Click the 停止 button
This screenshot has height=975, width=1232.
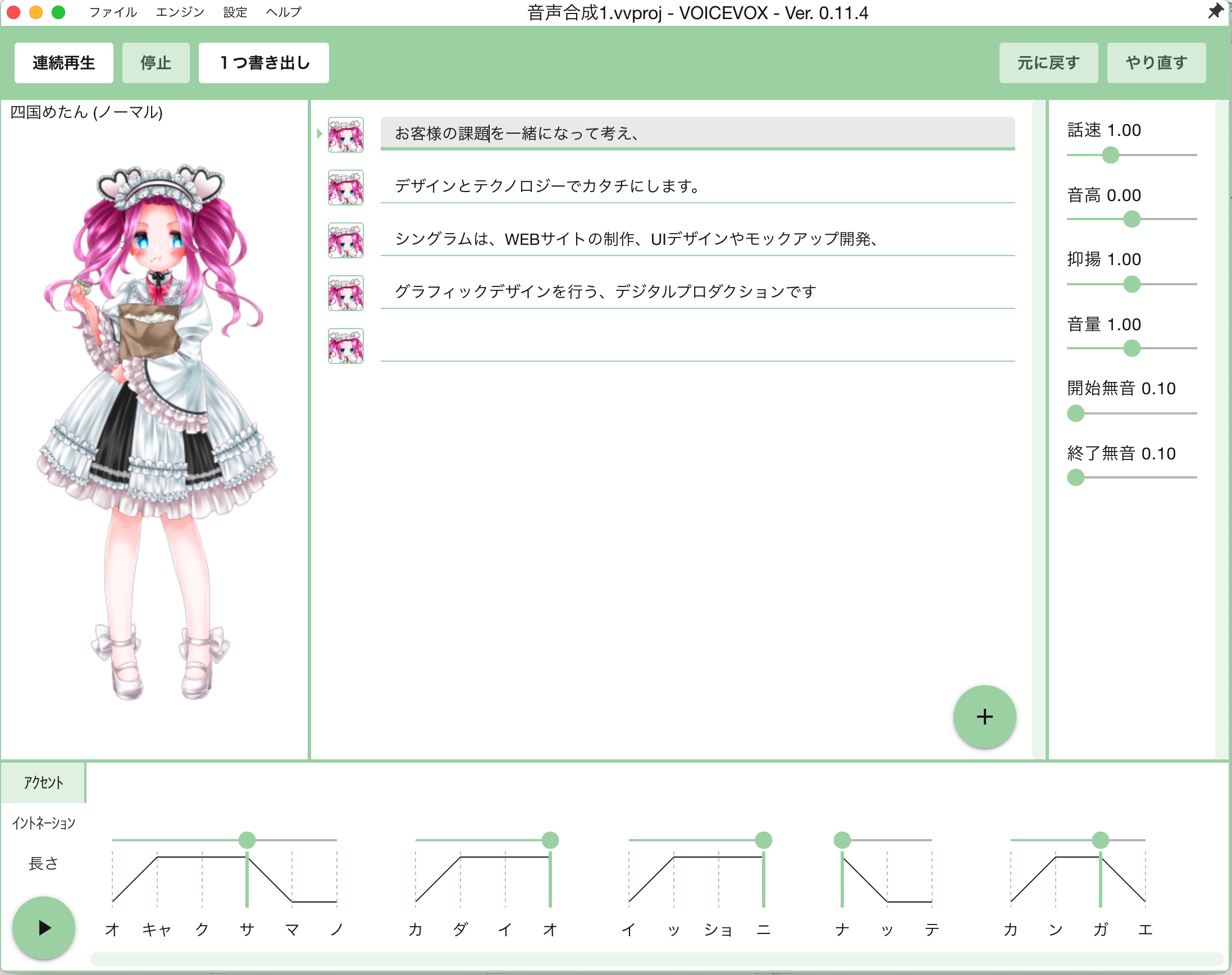(x=156, y=63)
